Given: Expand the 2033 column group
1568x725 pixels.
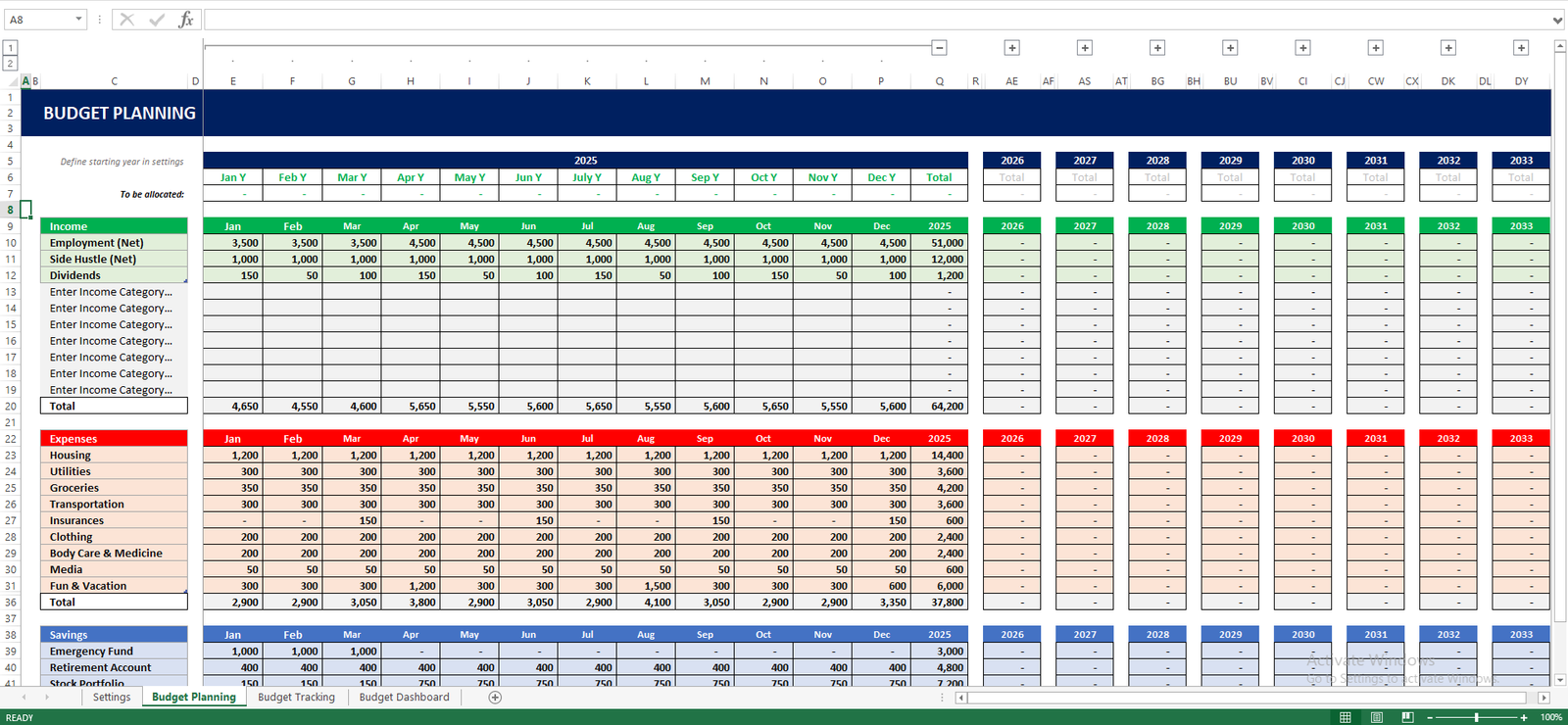Looking at the screenshot, I should tap(1521, 48).
